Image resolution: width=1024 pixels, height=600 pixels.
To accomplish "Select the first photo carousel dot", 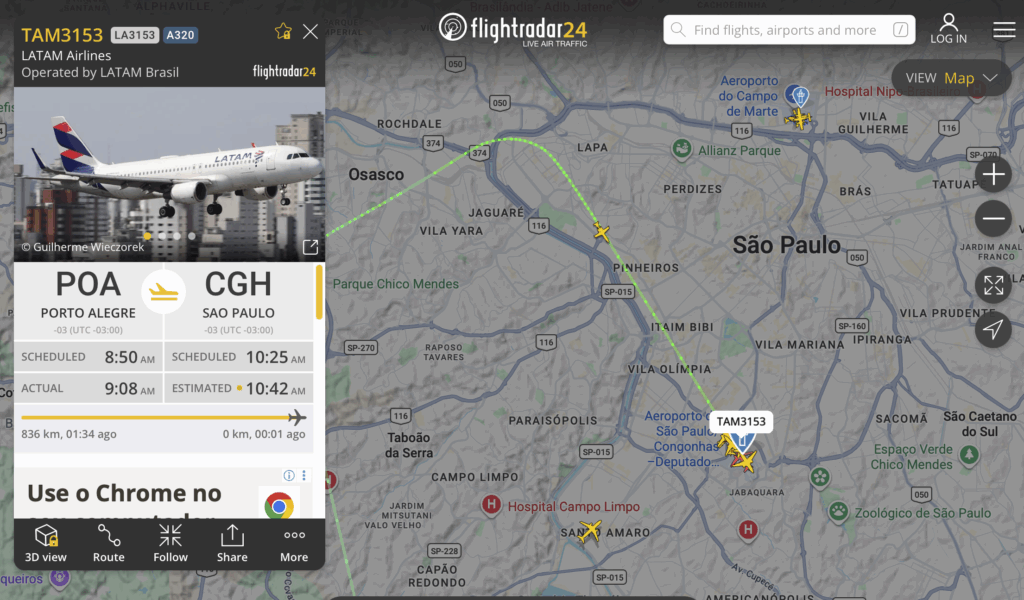I will 147,236.
